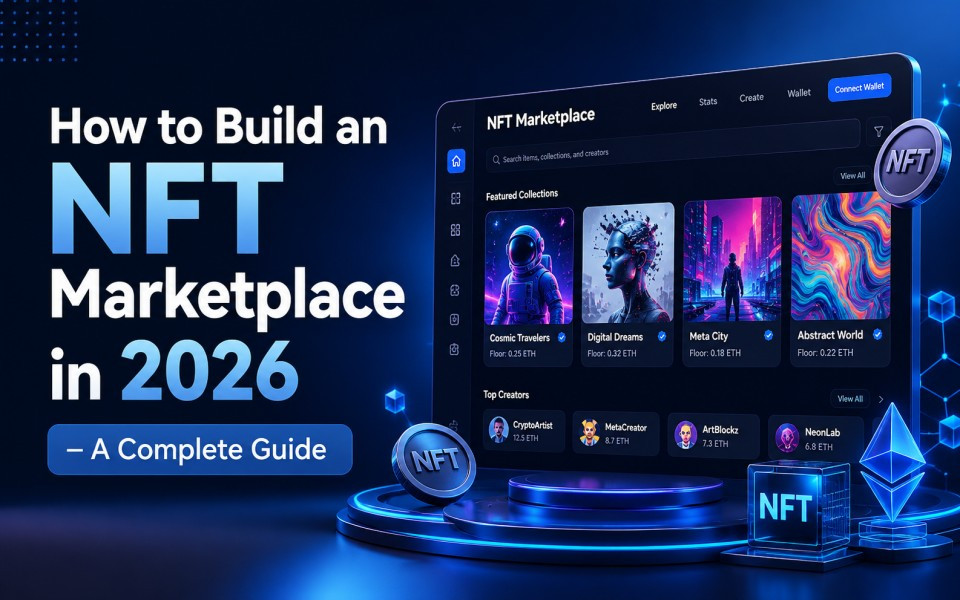
Task: Open the grid collections sidebar icon
Action: [x=455, y=230]
